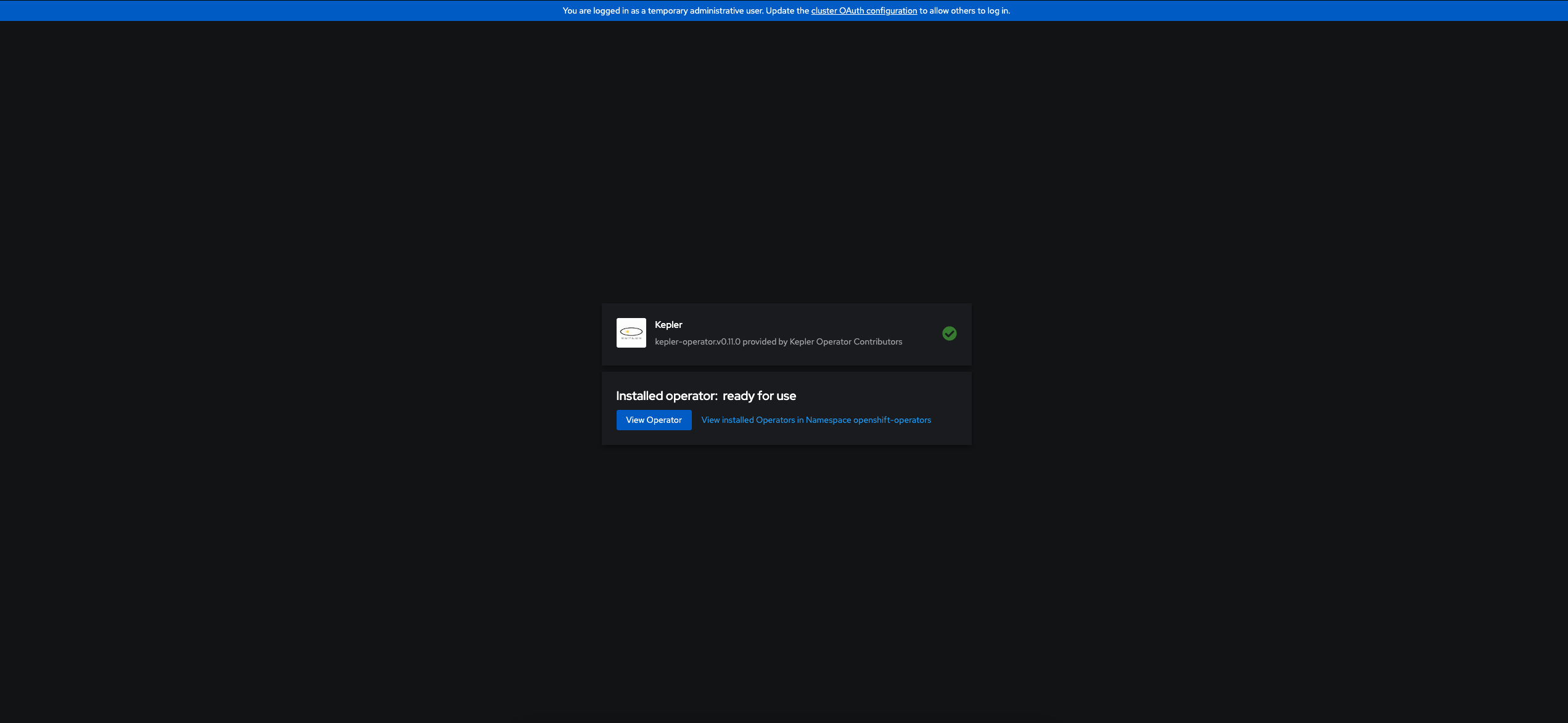Viewport: 1568px width, 723px height.
Task: Click the View Operator button
Action: tap(654, 420)
